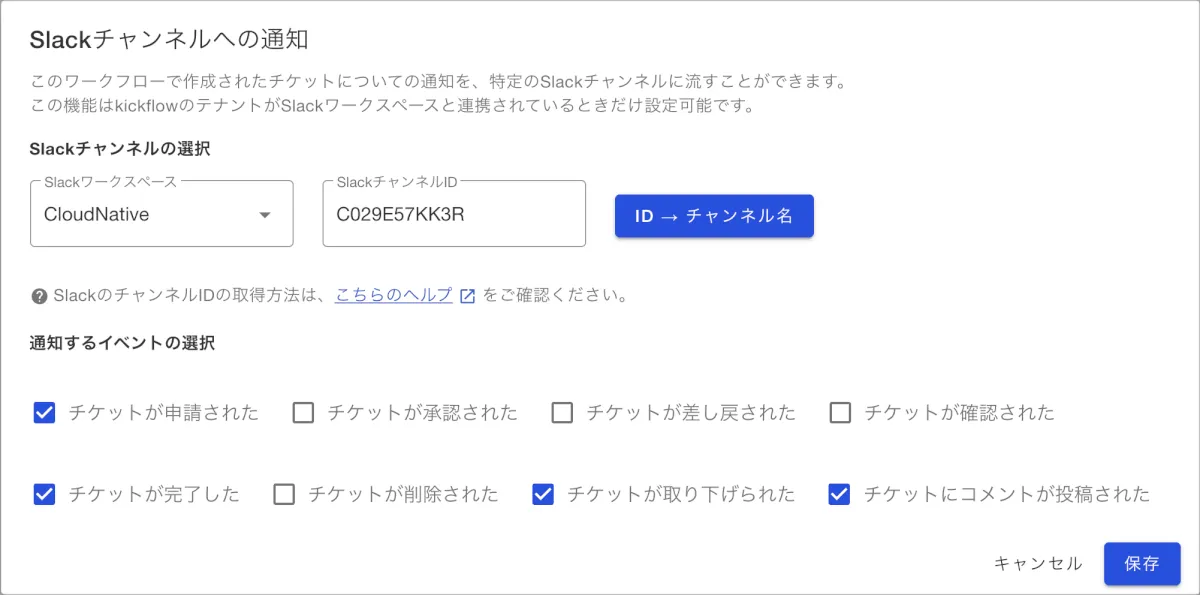This screenshot has height=595, width=1200.
Task: Click the チケットが承認された label text
Action: 422,413
